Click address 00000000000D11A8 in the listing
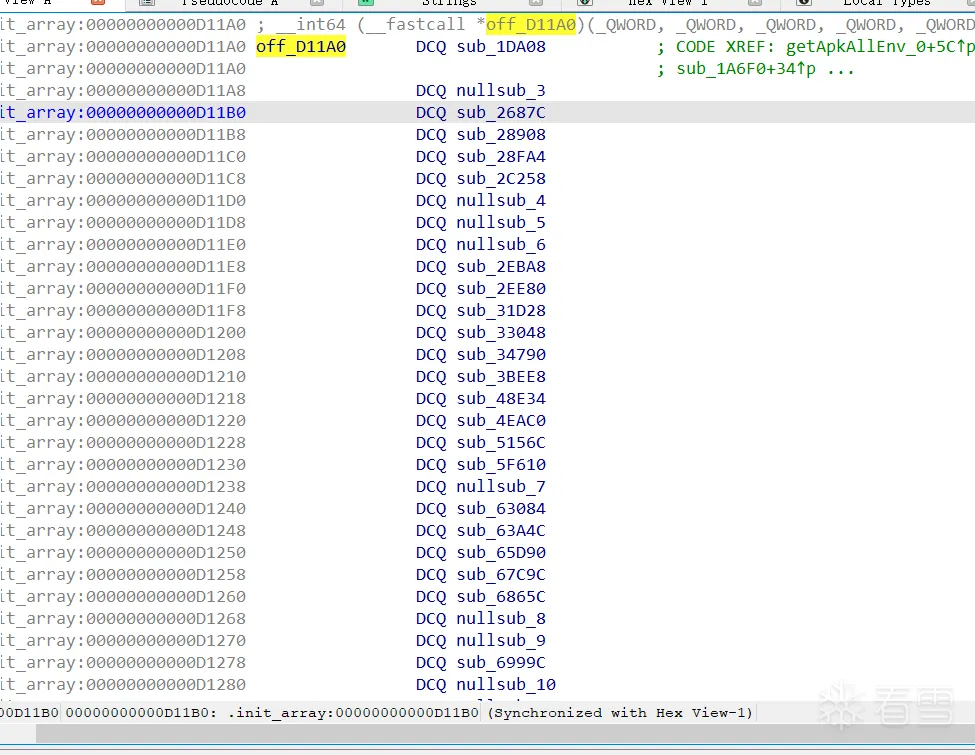Viewport: 975px width, 755px height. [x=166, y=91]
